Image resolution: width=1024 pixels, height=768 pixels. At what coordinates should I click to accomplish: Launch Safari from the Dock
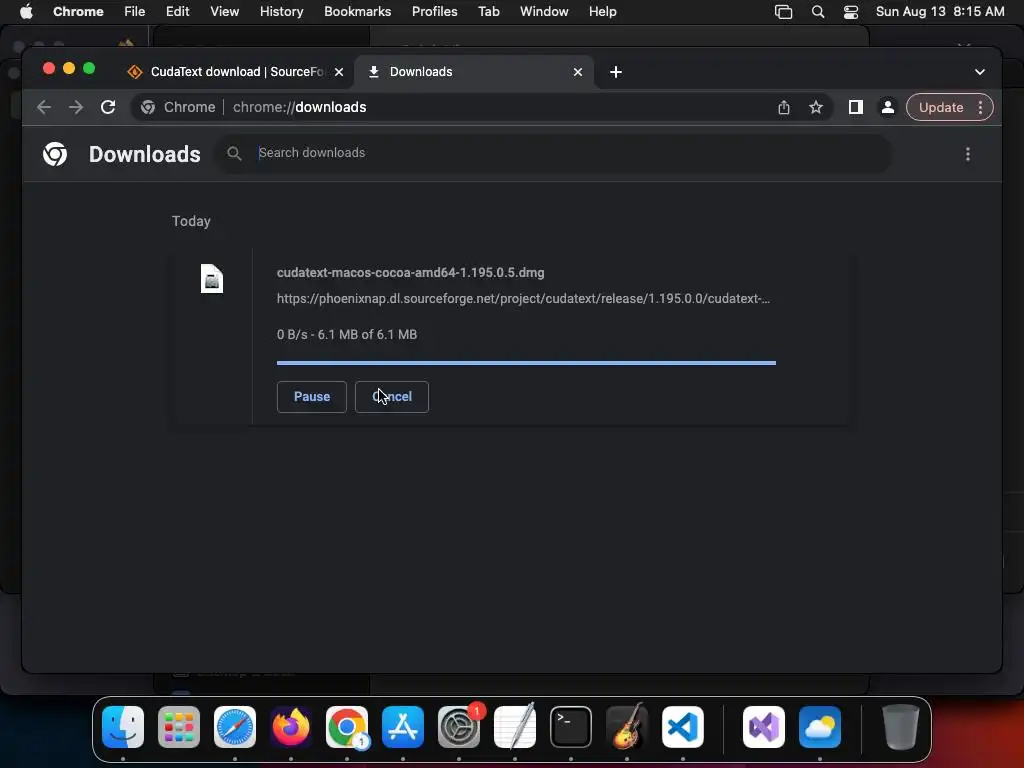pyautogui.click(x=235, y=727)
